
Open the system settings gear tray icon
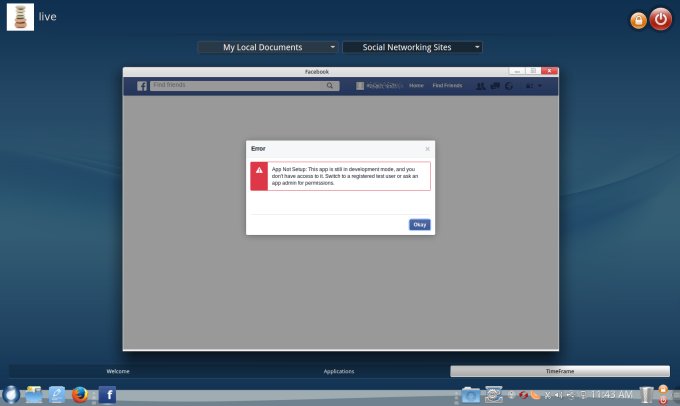click(x=494, y=395)
